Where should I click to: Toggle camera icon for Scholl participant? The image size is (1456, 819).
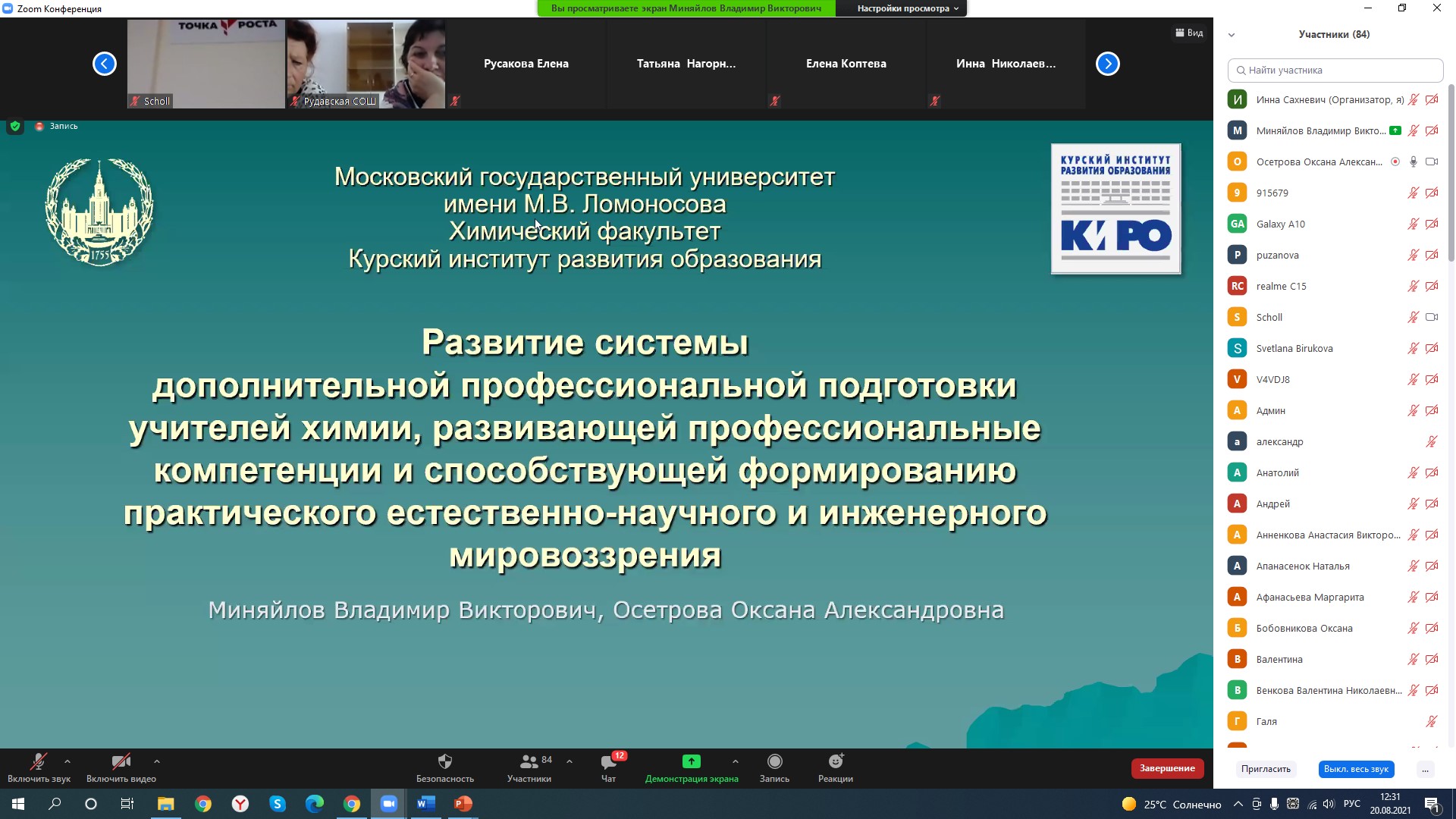pos(1432,317)
